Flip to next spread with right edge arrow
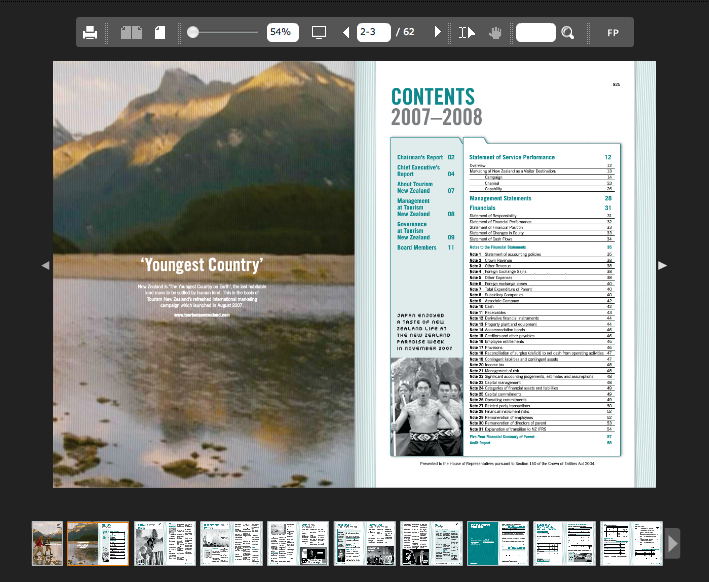 tap(662, 265)
